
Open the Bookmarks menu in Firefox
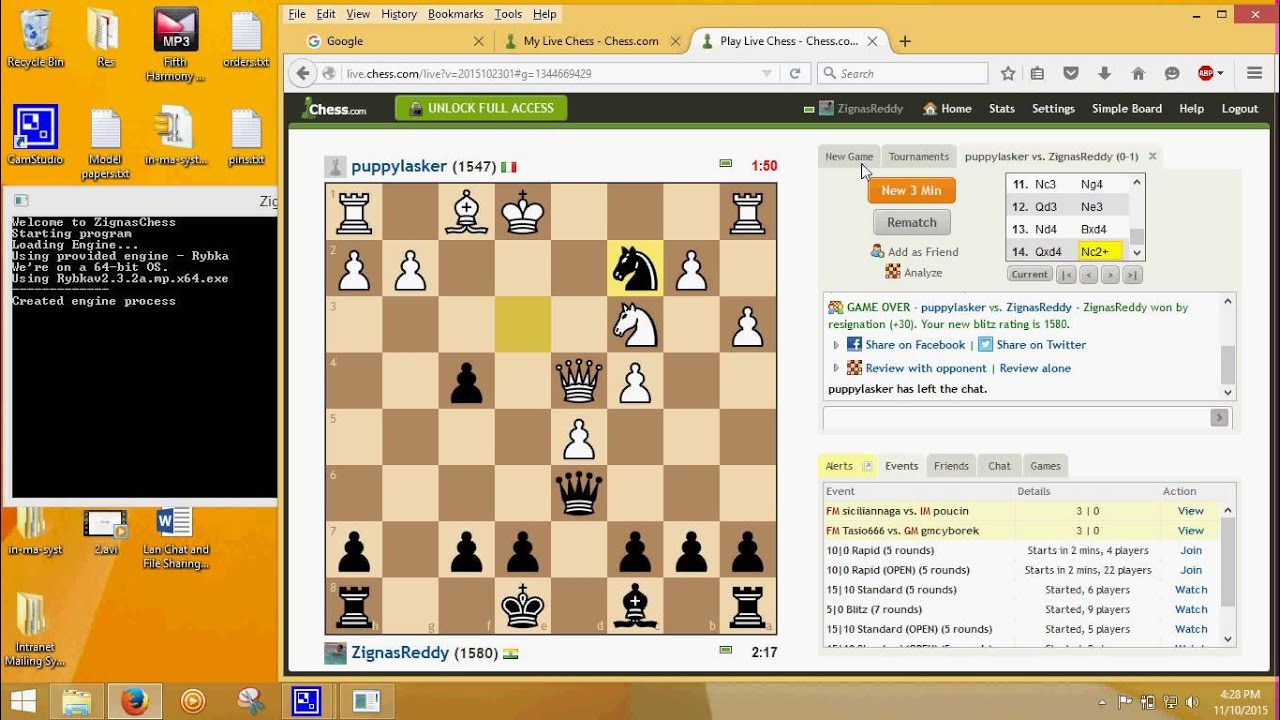pyautogui.click(x=455, y=14)
